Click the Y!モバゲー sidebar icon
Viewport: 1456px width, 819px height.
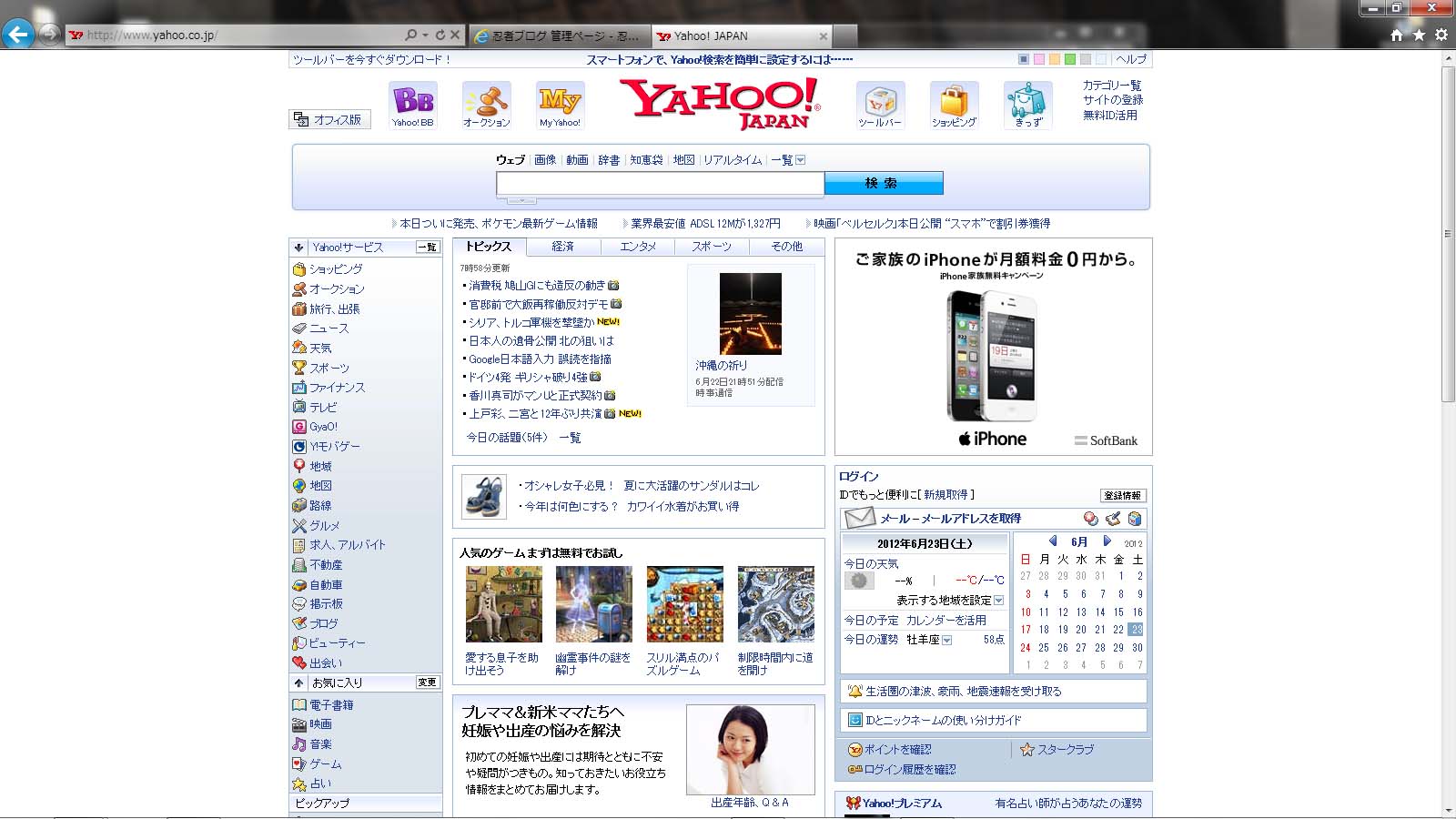pos(298,447)
